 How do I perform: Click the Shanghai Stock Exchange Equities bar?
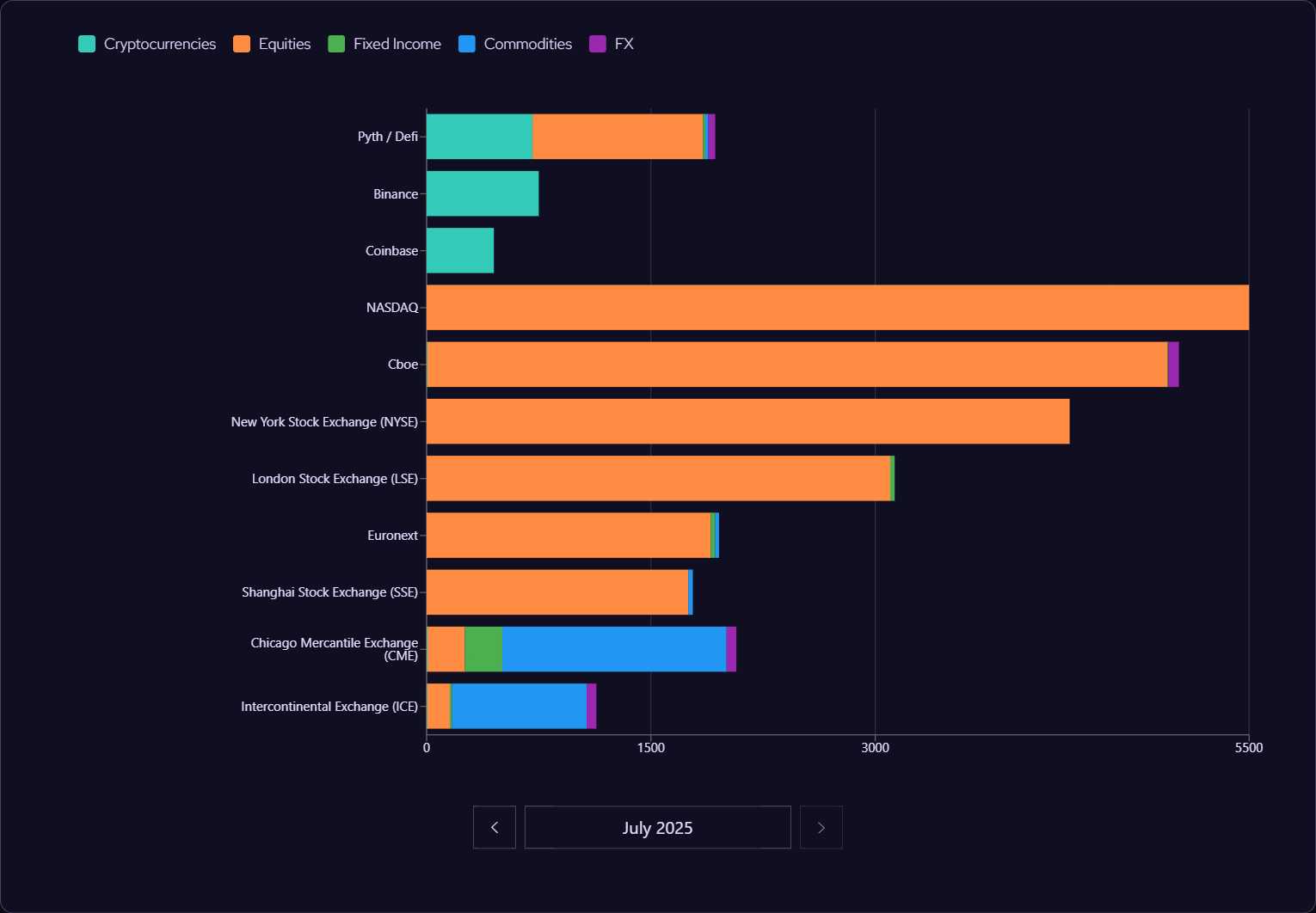557,592
